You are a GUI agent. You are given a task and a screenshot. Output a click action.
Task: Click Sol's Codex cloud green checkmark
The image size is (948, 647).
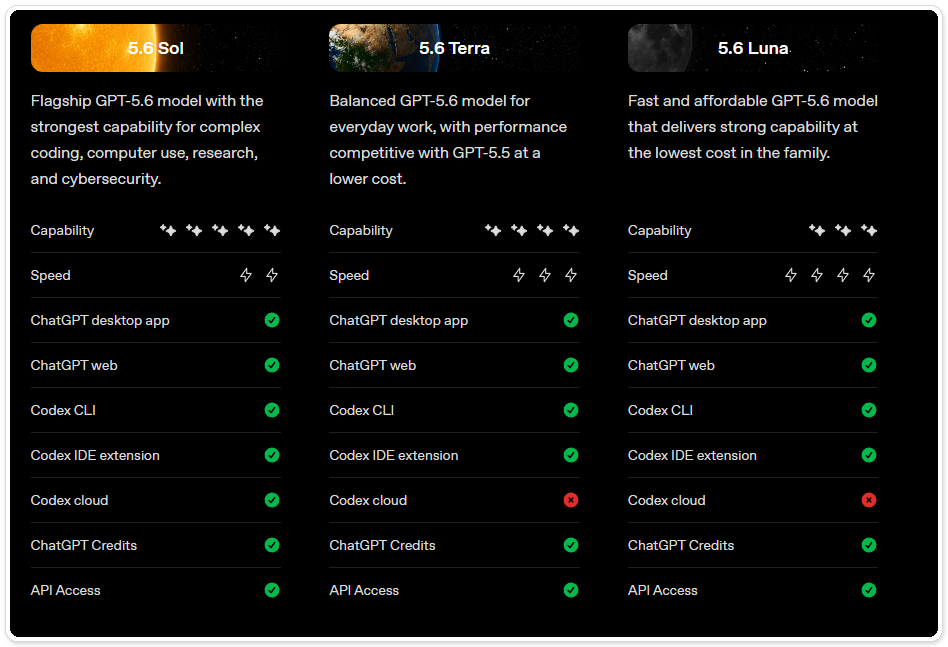[272, 500]
